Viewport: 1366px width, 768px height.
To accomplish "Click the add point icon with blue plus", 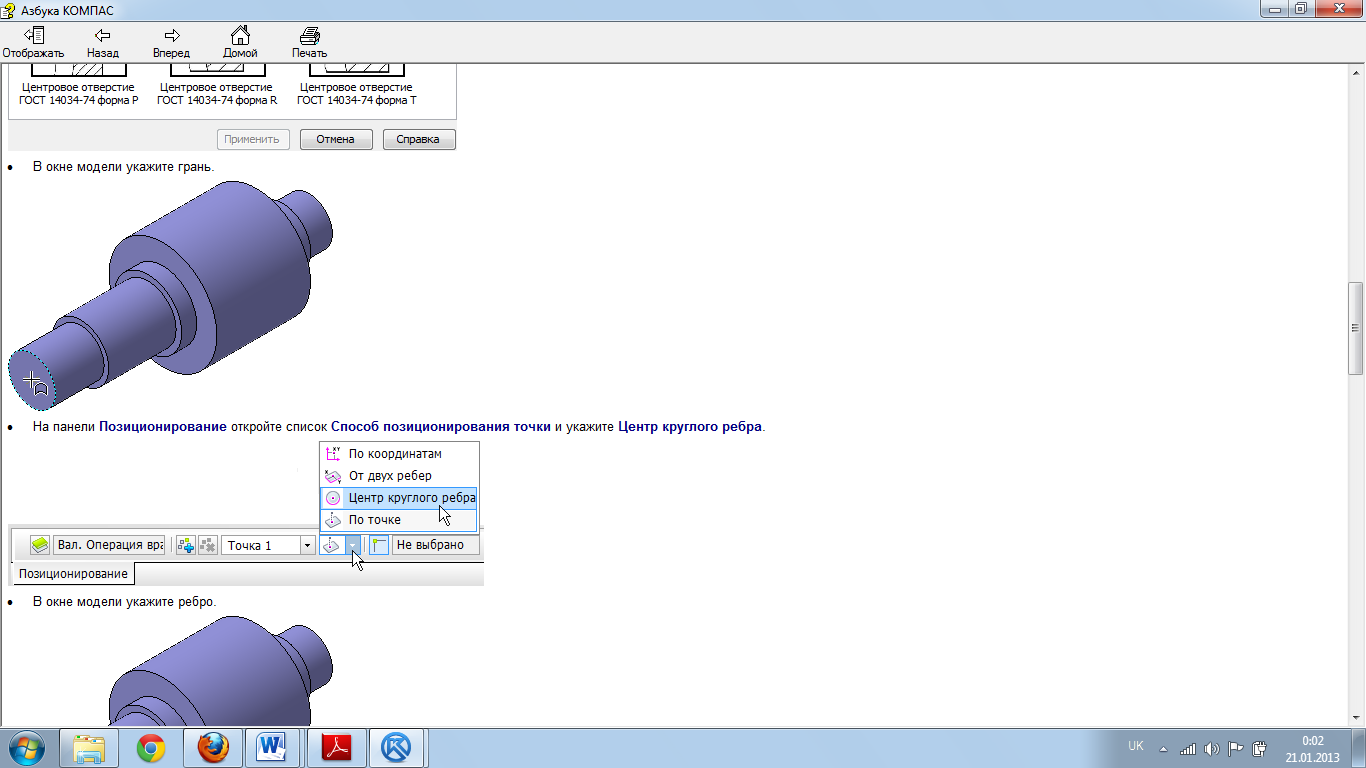I will click(185, 545).
